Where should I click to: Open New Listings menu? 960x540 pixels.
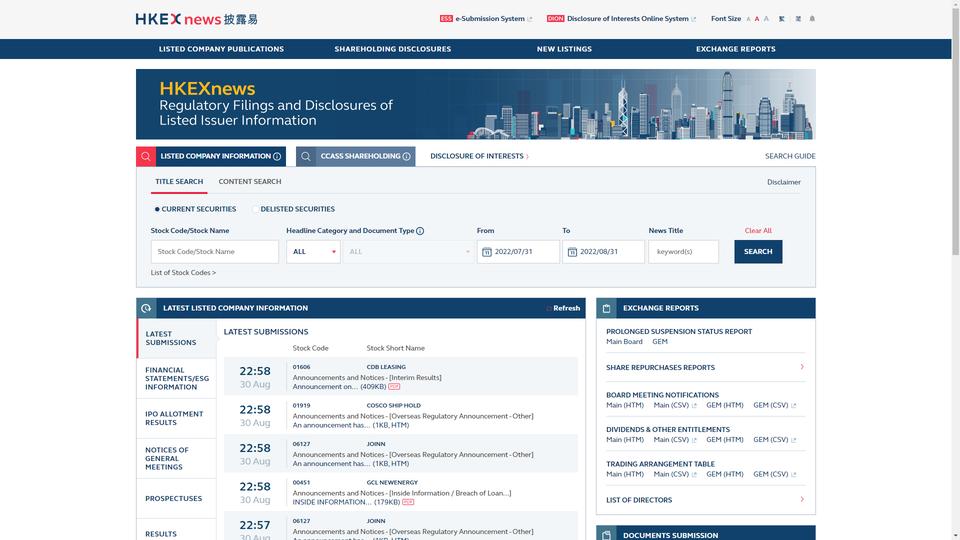point(564,49)
